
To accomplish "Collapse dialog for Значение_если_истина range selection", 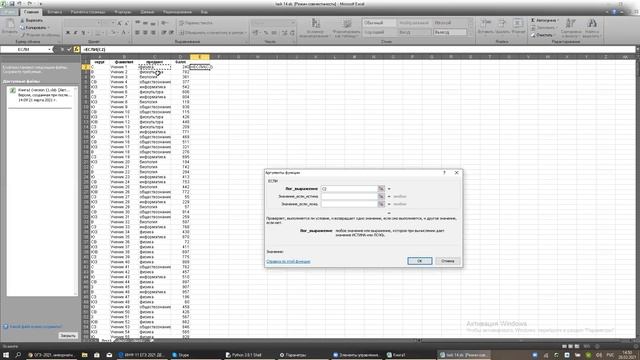I will click(381, 196).
